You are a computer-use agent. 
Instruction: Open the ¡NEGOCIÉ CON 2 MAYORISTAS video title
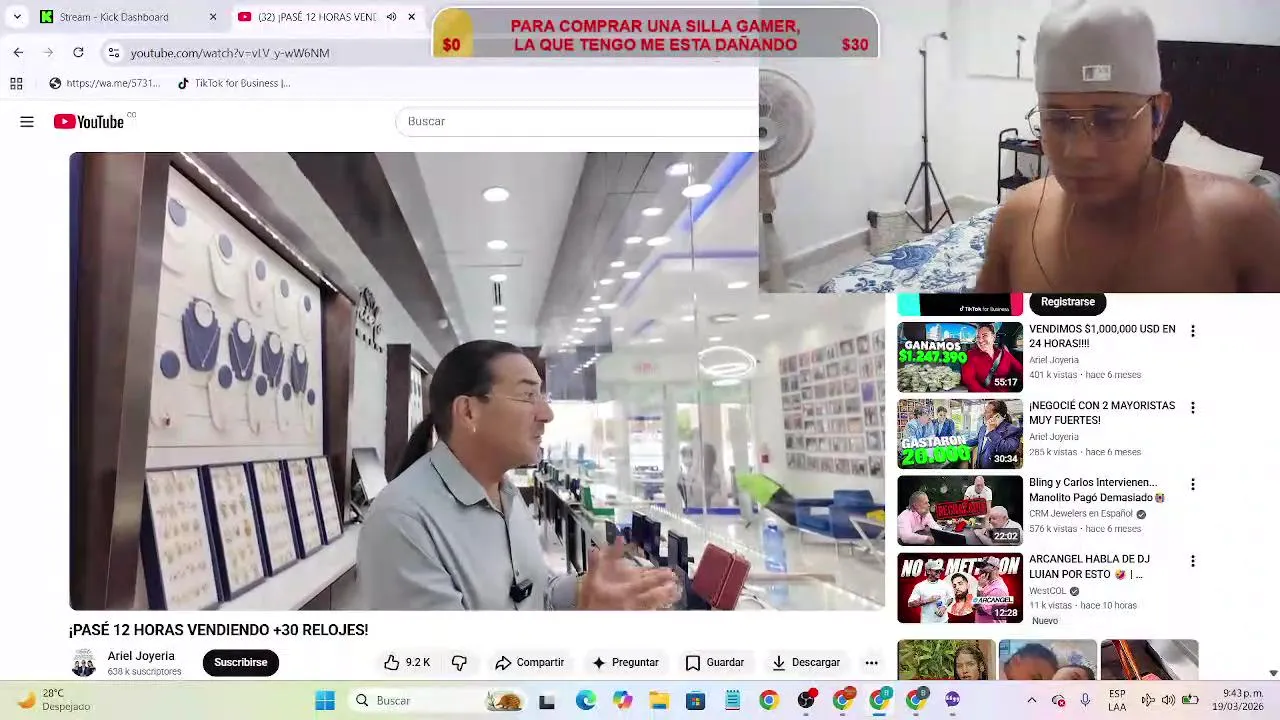coord(1102,413)
